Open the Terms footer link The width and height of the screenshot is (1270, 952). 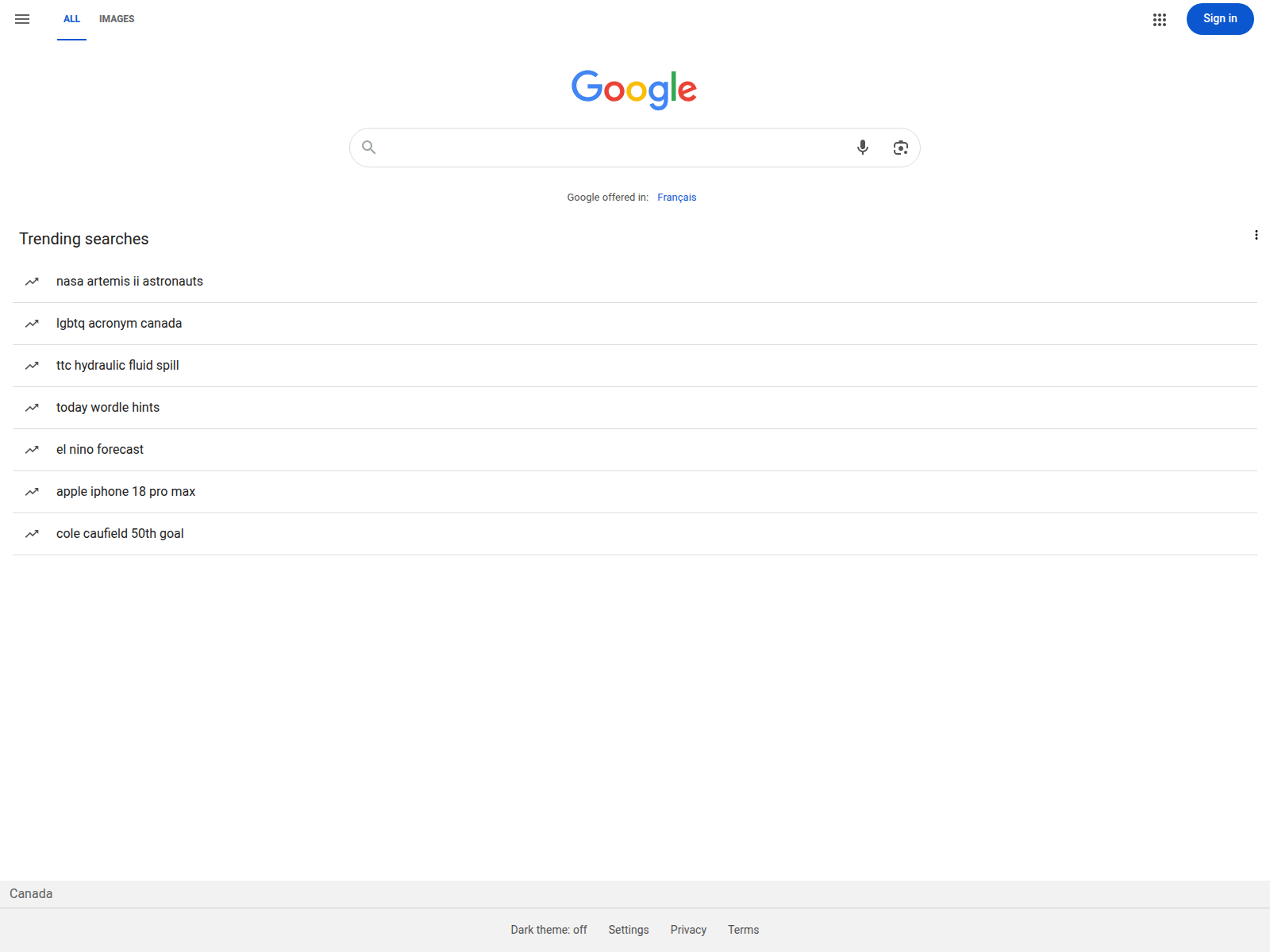743,930
